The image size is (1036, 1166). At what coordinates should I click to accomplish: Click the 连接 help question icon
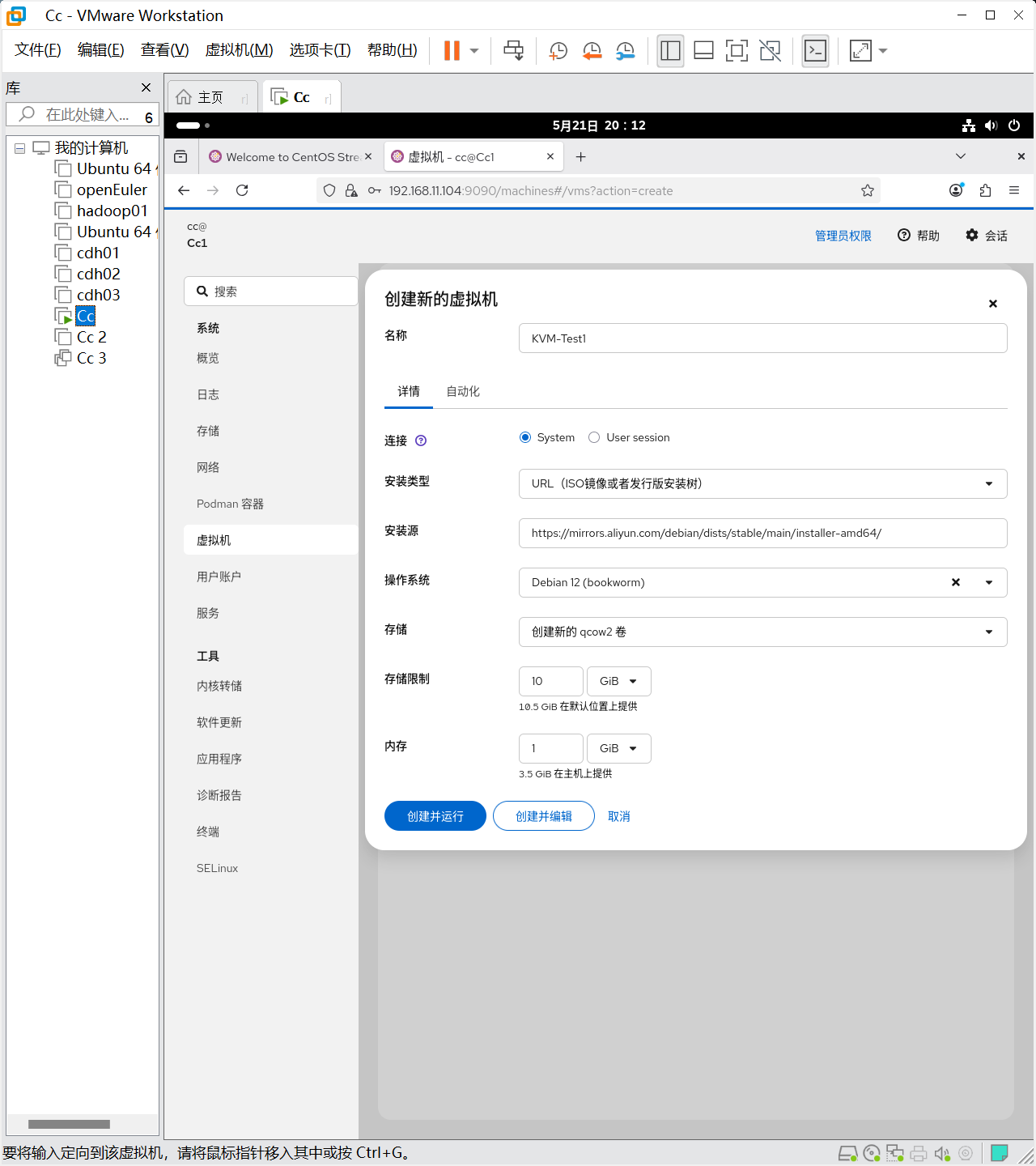tap(421, 440)
